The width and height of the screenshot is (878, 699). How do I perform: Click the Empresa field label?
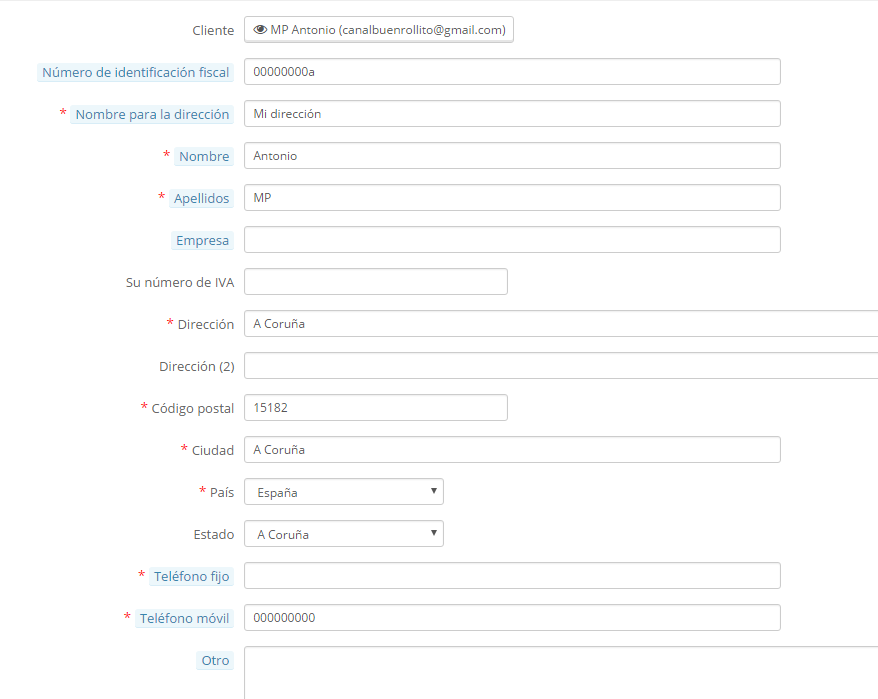pyautogui.click(x=203, y=240)
